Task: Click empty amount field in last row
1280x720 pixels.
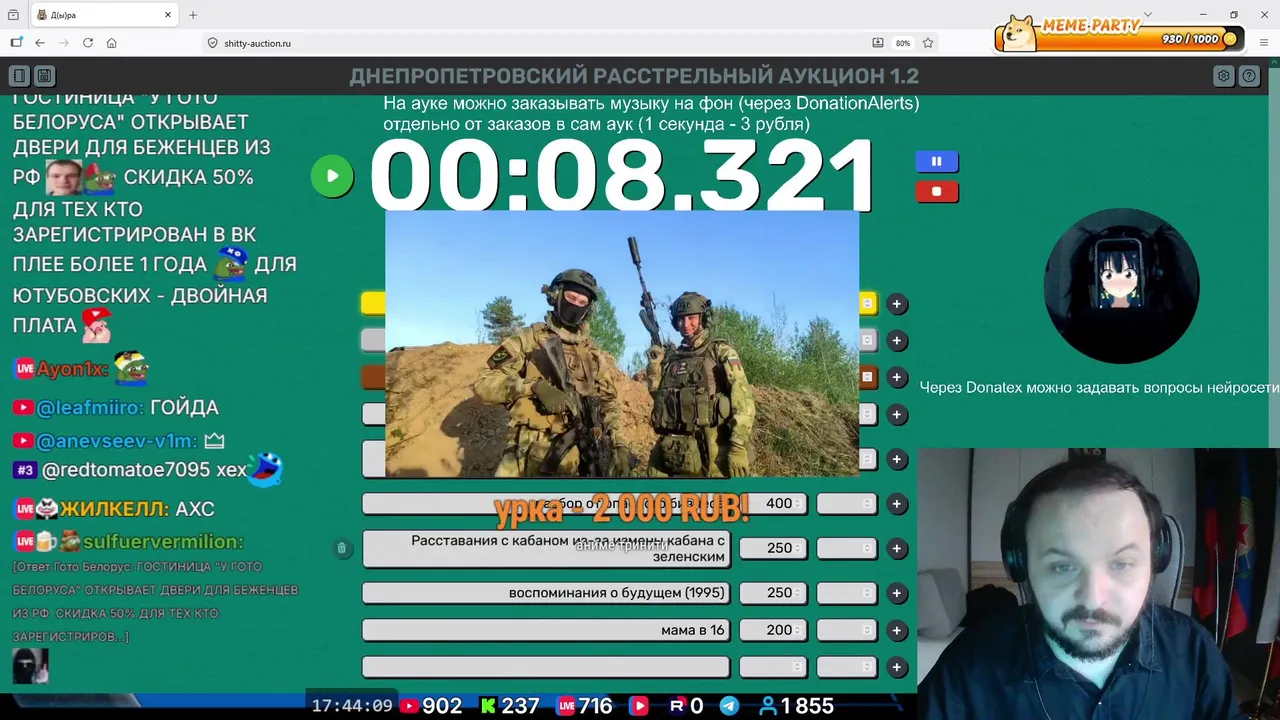Action: 773,667
